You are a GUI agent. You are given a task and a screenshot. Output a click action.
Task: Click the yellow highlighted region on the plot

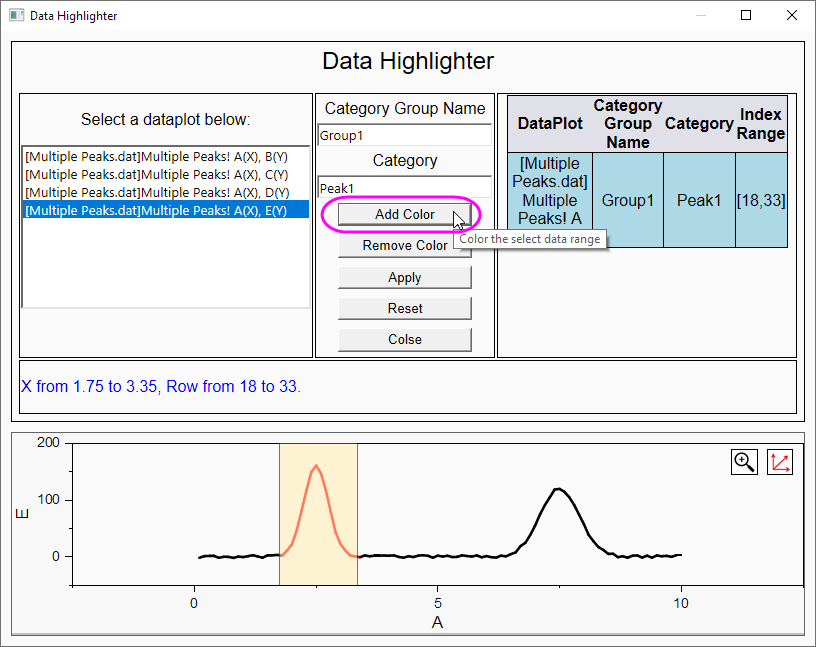pos(317,510)
